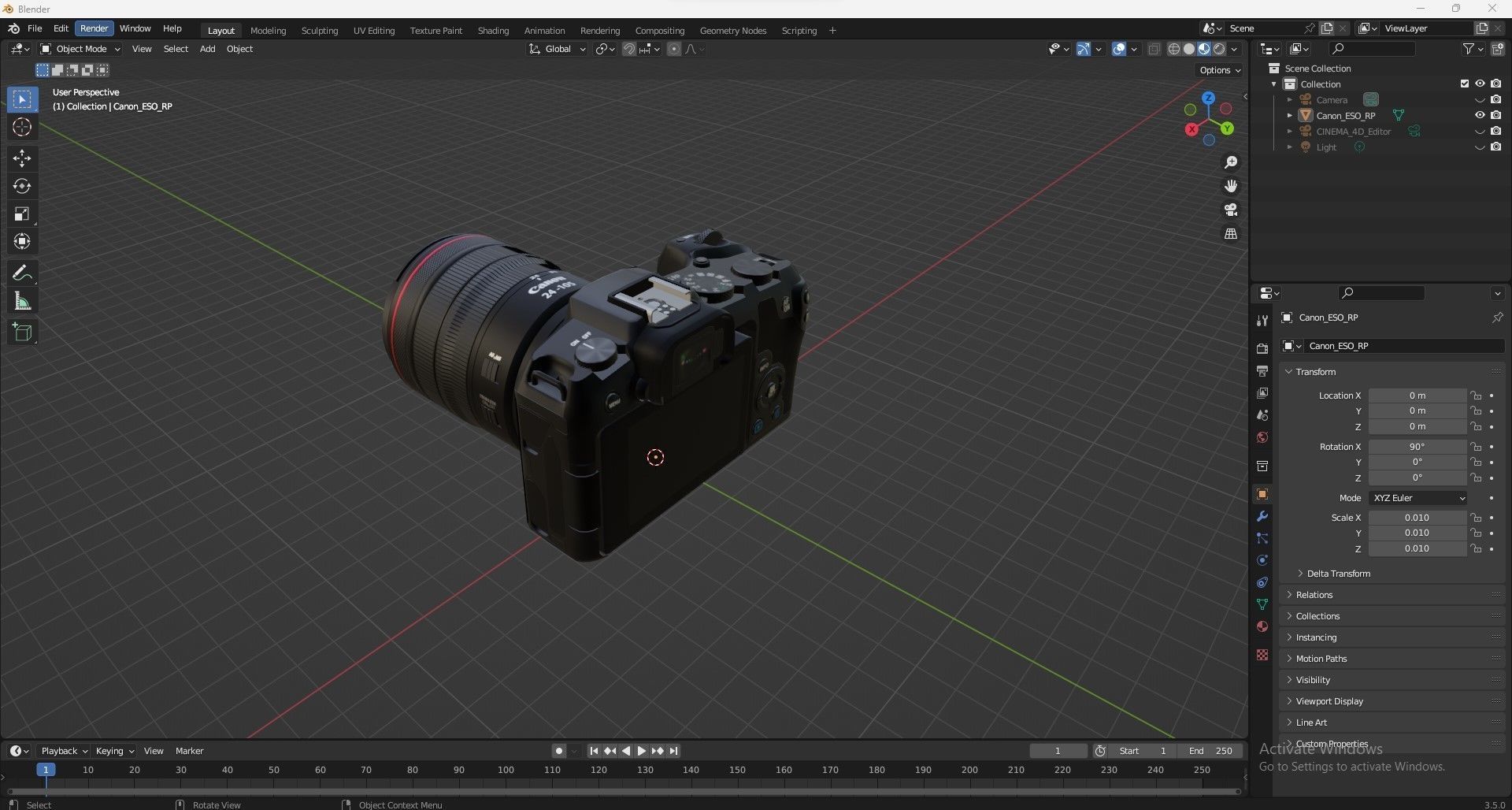Select the Rotate tool
The image size is (1512, 810).
pos(22,186)
